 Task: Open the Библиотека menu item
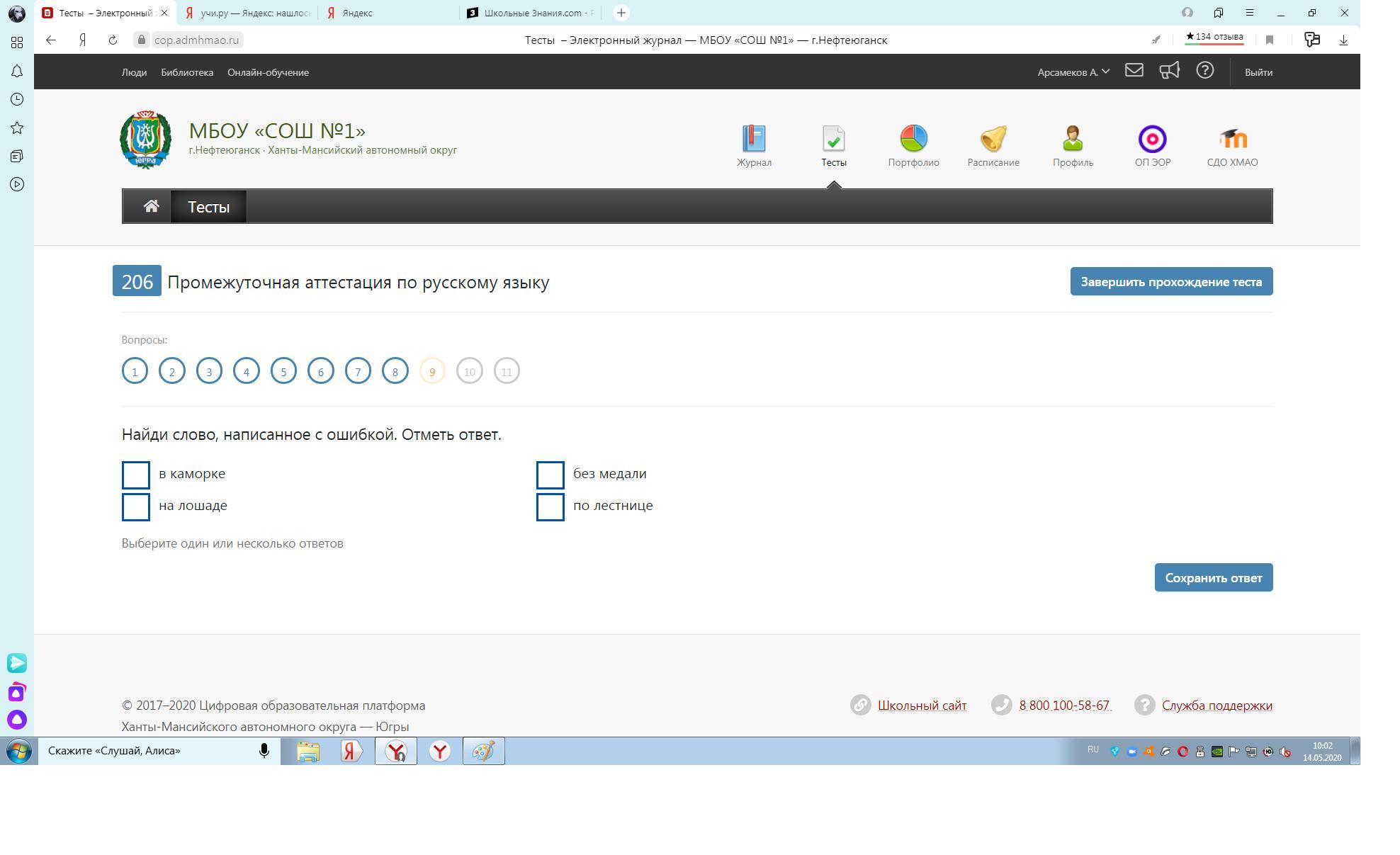click(x=186, y=72)
